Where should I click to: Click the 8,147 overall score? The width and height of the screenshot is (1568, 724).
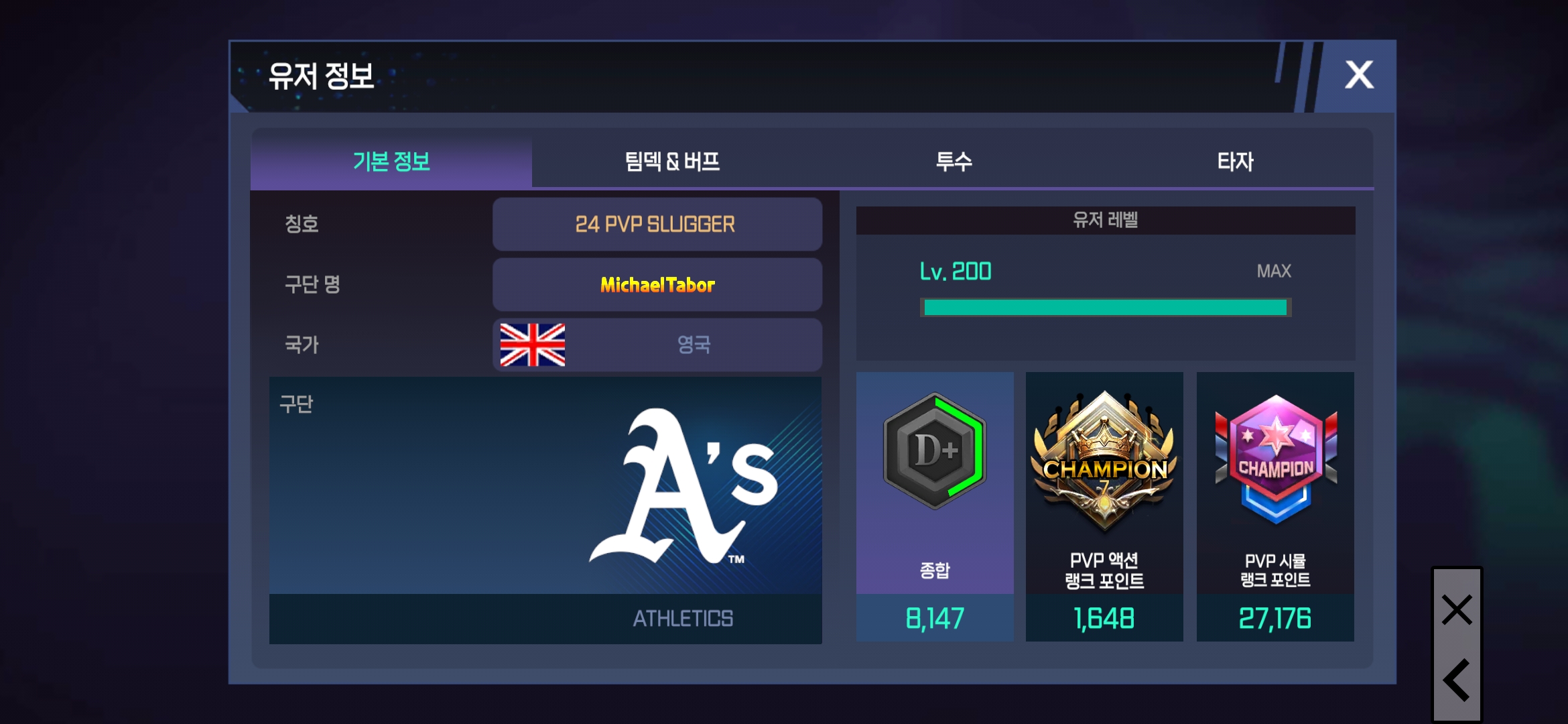[x=935, y=618]
